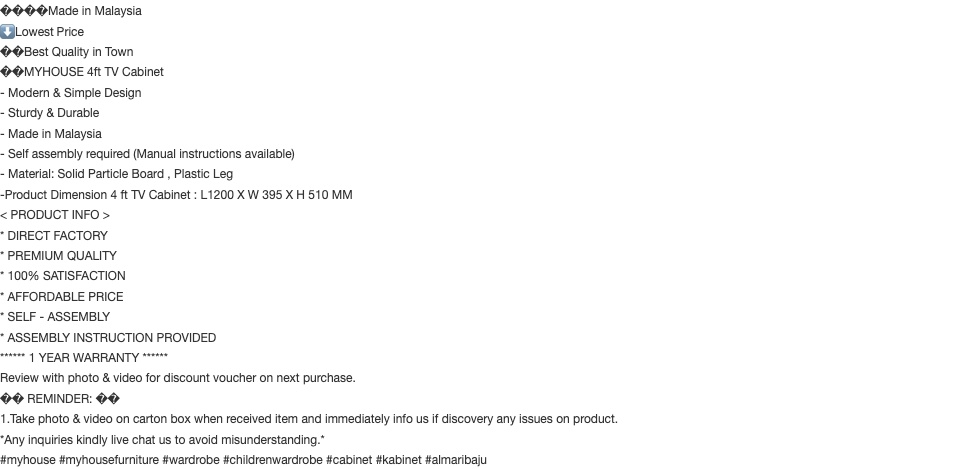Click the 'PREMIUM QUALITY' text
The width and height of the screenshot is (960, 469).
tap(62, 256)
